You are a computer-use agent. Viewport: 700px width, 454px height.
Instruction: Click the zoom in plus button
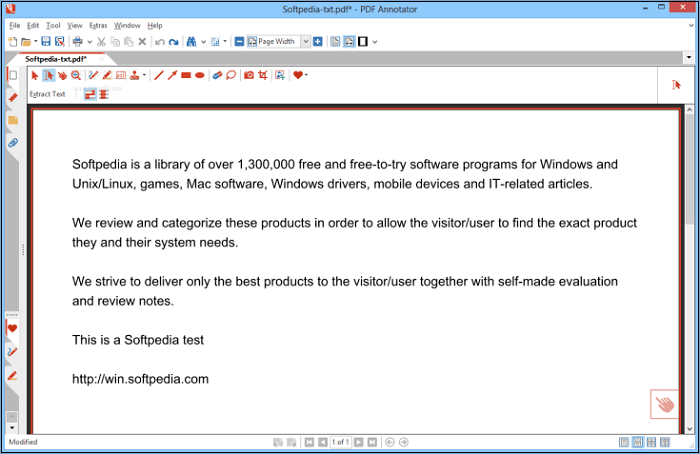(x=317, y=42)
